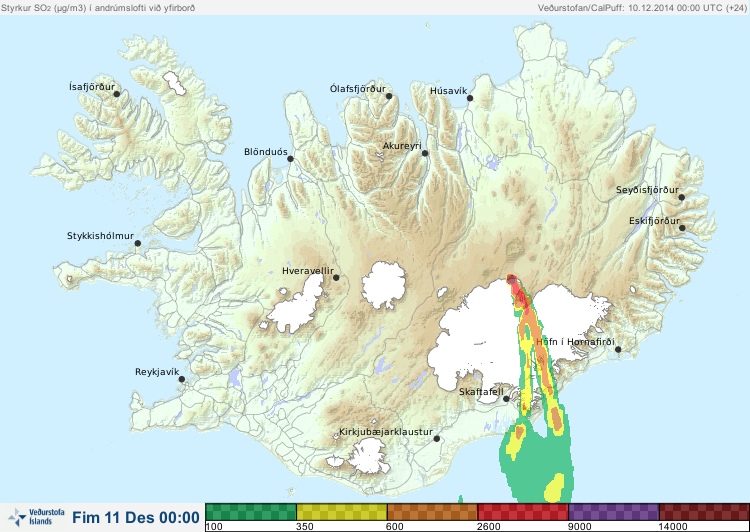
Task: Click the 'Ísafjörður' map label
Action: 92,87
